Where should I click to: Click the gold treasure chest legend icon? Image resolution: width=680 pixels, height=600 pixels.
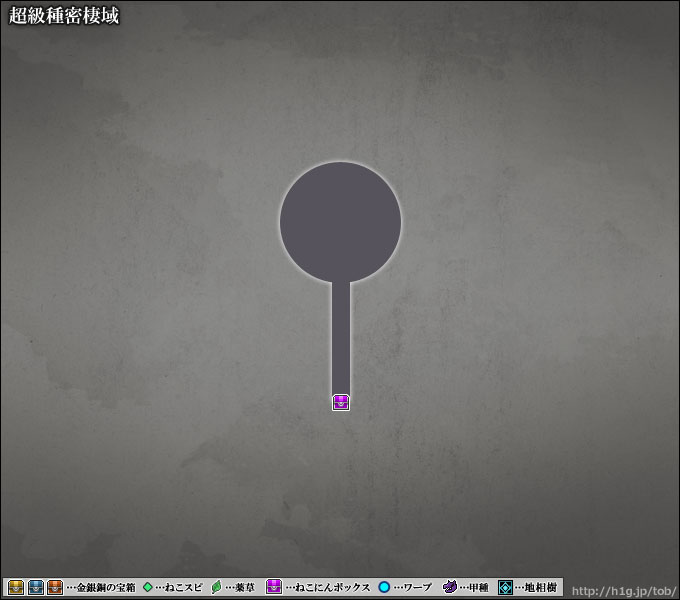16,587
